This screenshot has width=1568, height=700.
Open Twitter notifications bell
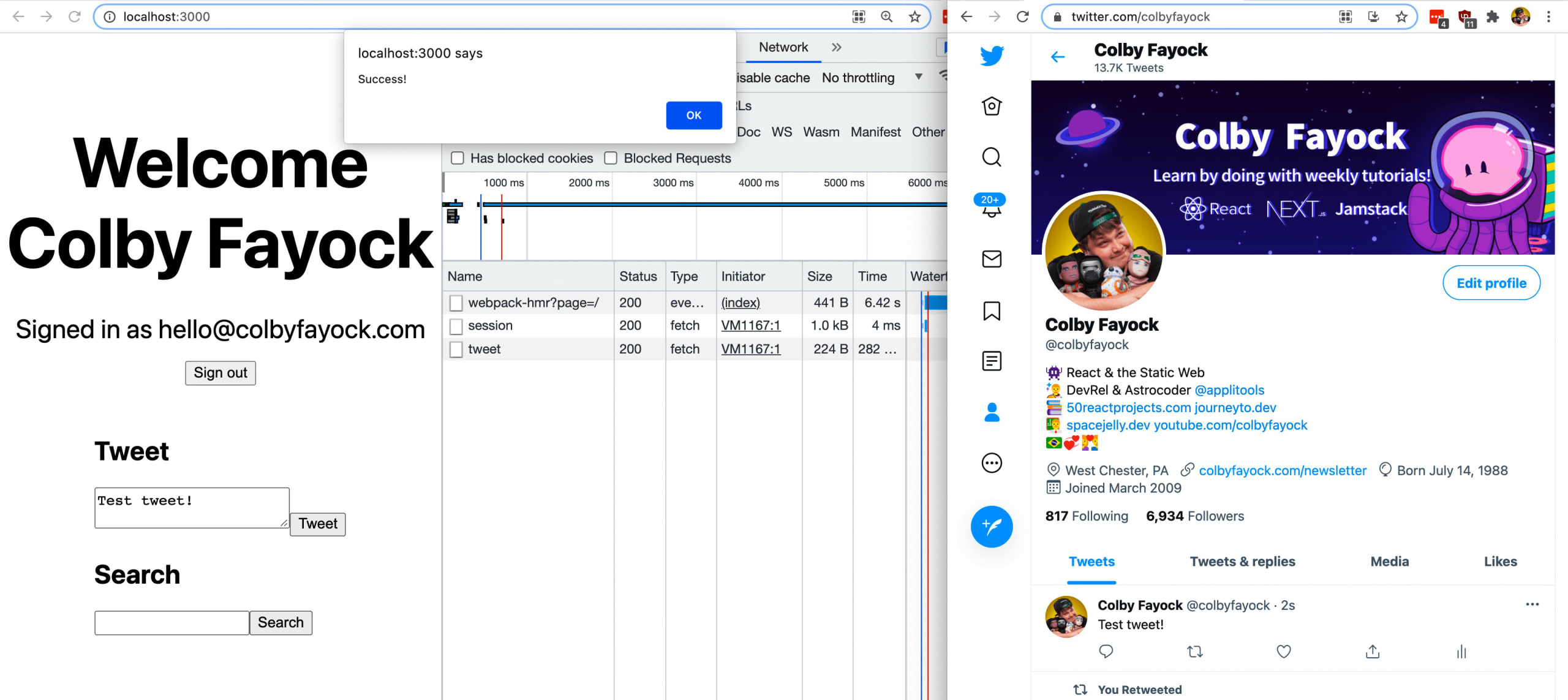pos(992,206)
